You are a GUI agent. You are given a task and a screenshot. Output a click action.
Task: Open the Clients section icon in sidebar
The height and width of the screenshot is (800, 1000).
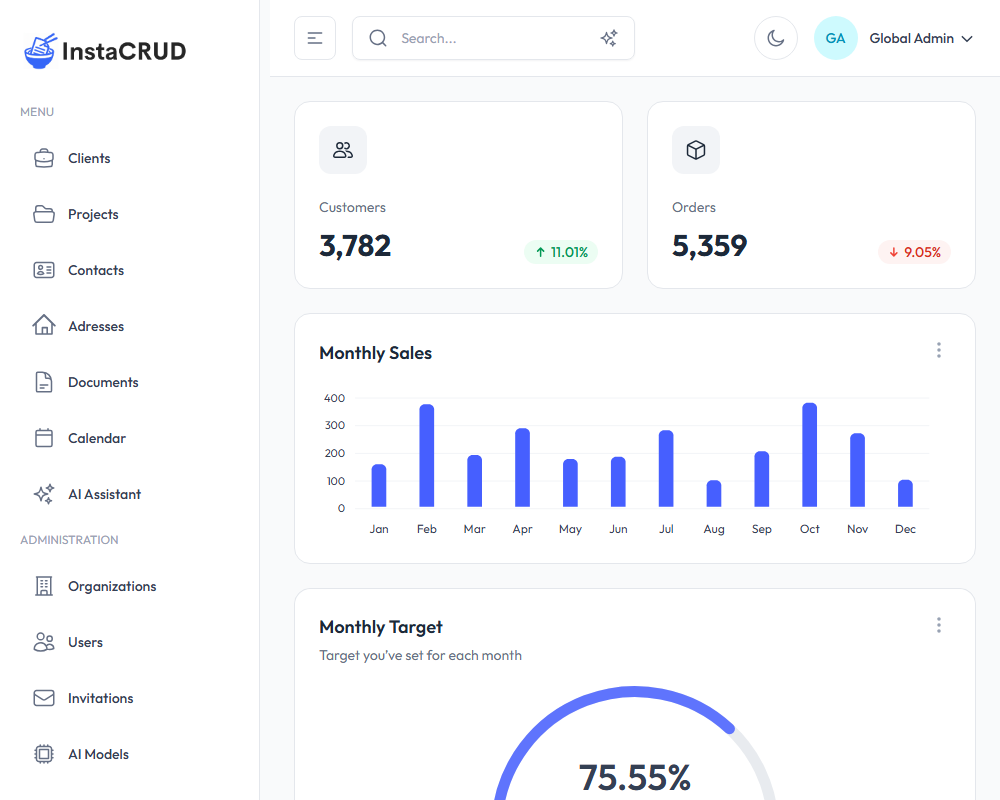click(44, 158)
